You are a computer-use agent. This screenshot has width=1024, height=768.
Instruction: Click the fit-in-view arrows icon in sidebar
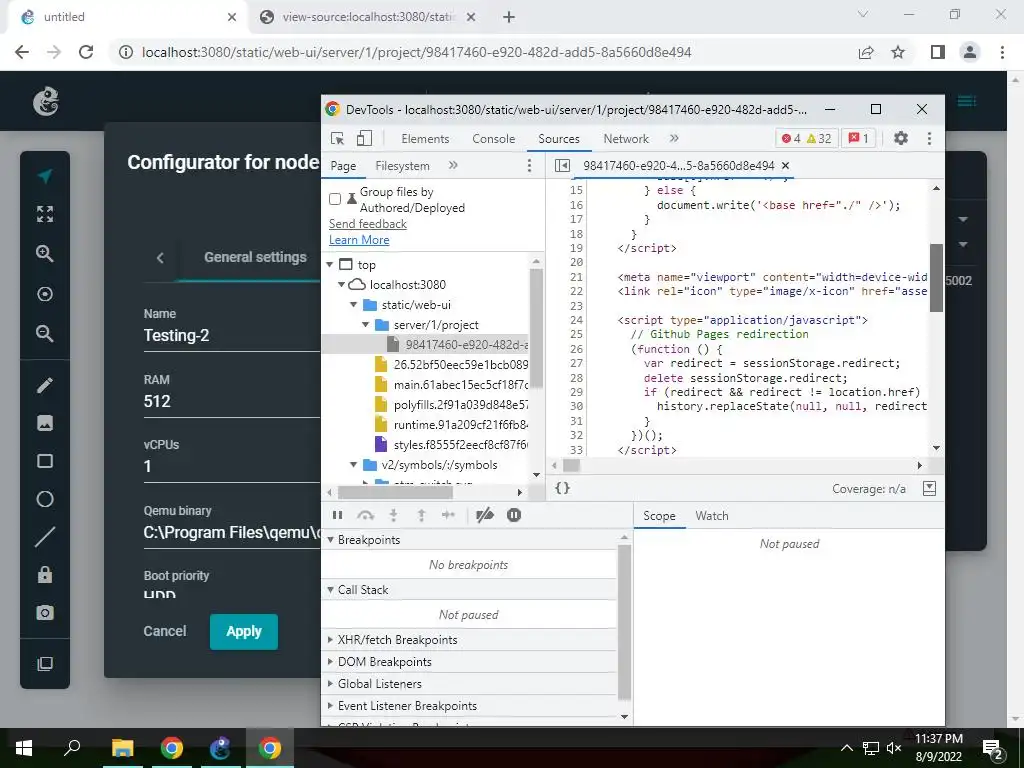(x=44, y=214)
